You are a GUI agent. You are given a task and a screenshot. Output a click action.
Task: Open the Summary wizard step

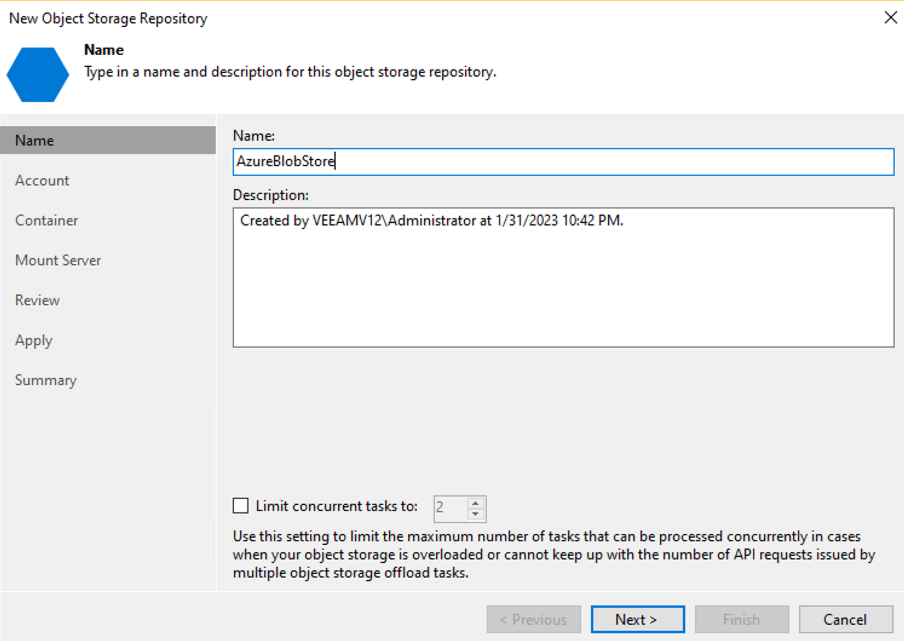coord(45,381)
